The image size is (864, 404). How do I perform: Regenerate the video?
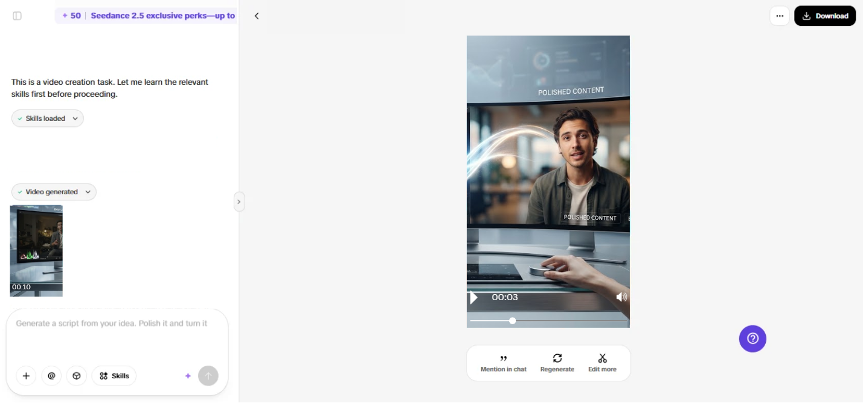(x=557, y=363)
